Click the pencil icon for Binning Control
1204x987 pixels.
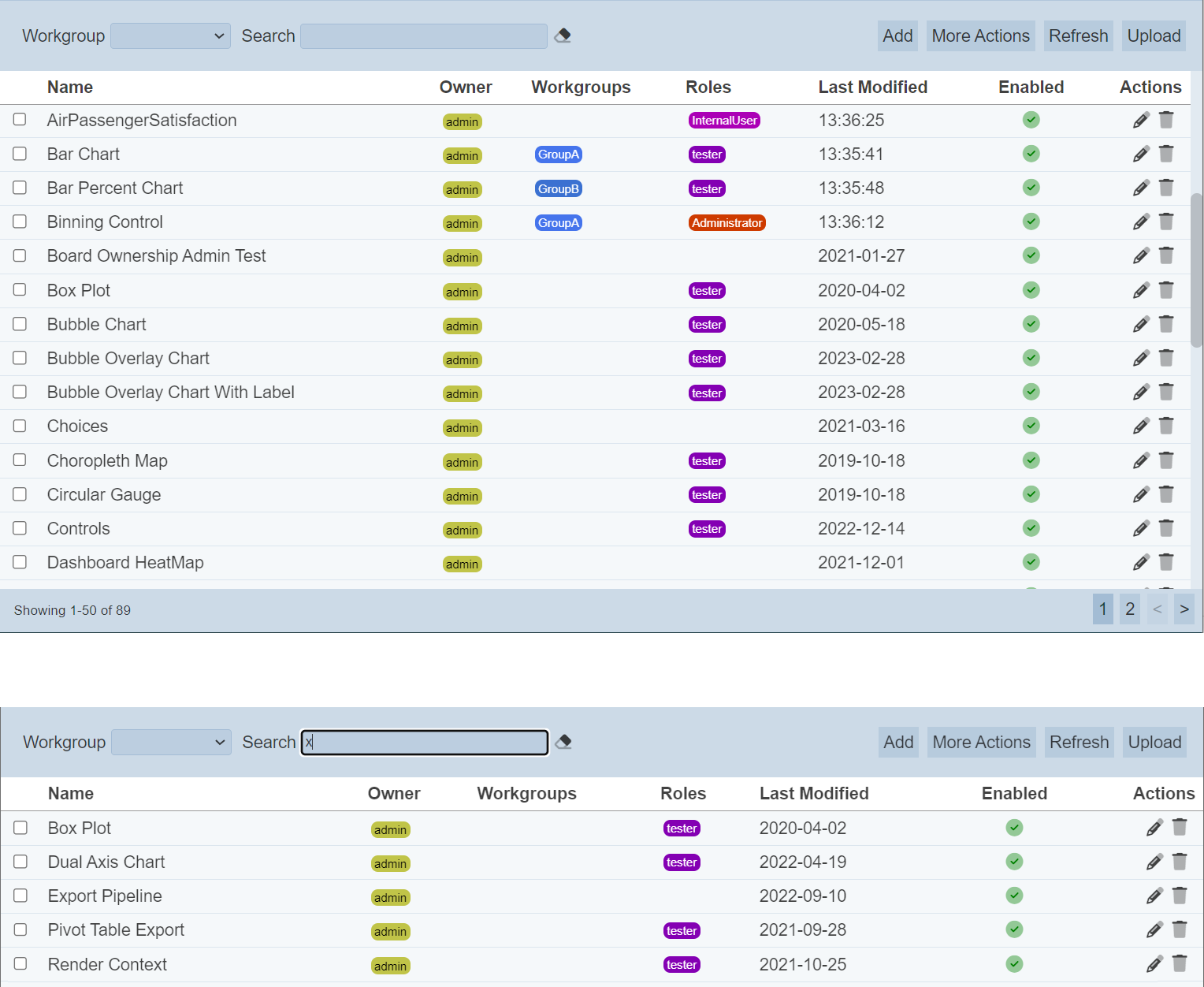[1141, 222]
